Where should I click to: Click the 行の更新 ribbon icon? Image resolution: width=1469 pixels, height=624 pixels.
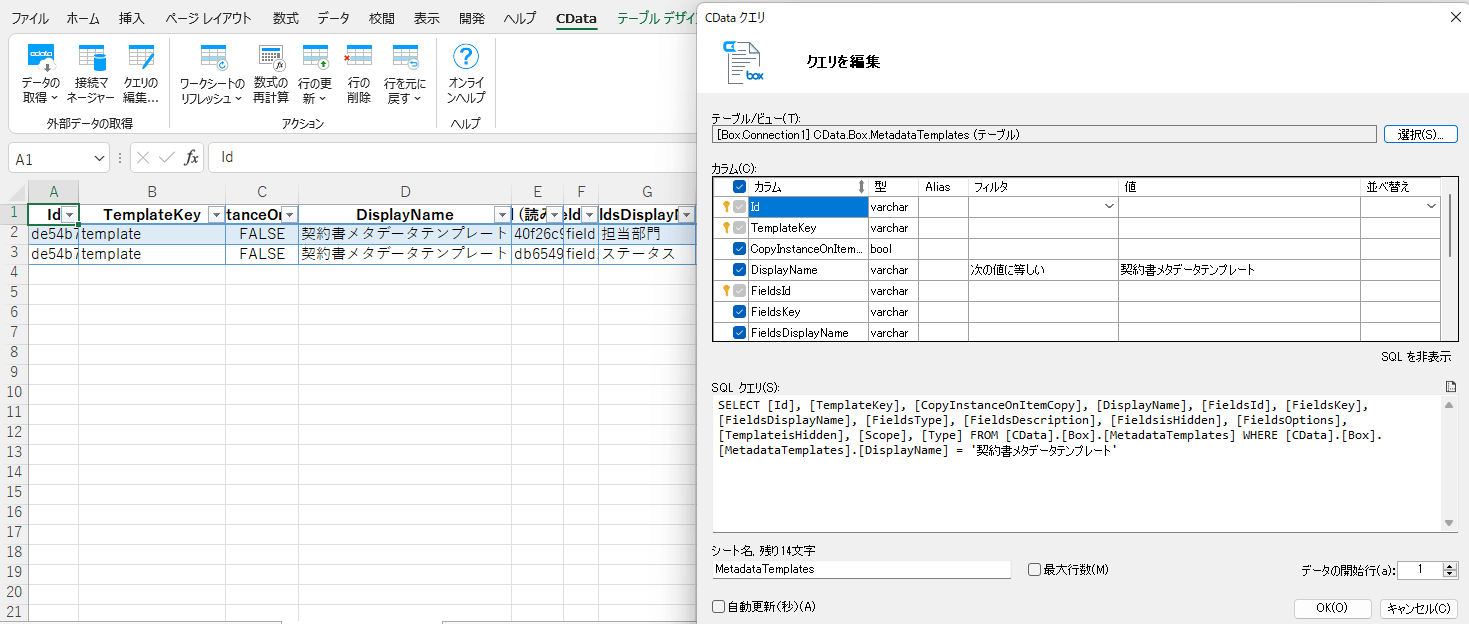pyautogui.click(x=315, y=74)
